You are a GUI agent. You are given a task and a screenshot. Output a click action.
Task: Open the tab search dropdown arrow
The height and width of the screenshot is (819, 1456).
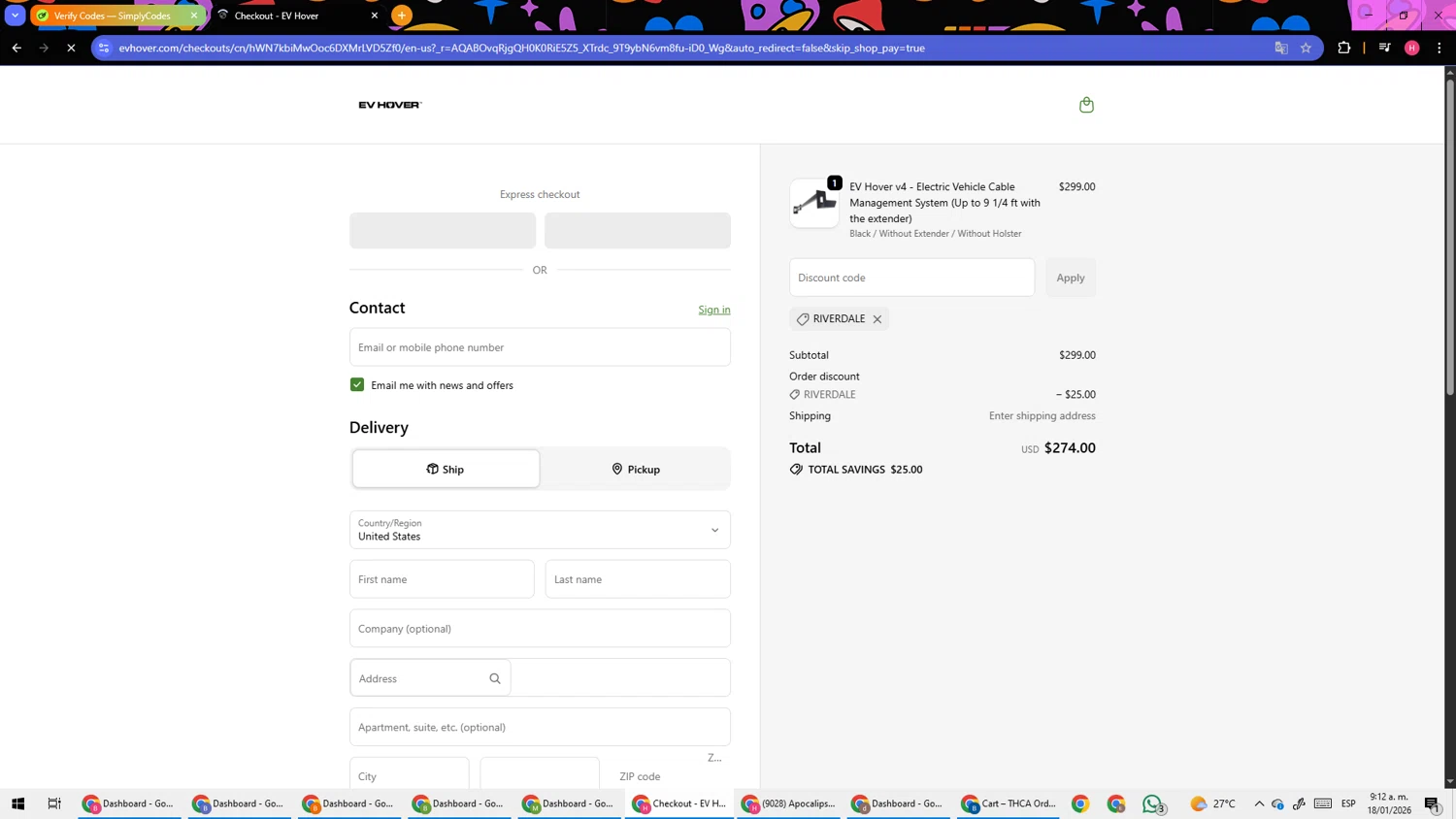pos(16,16)
